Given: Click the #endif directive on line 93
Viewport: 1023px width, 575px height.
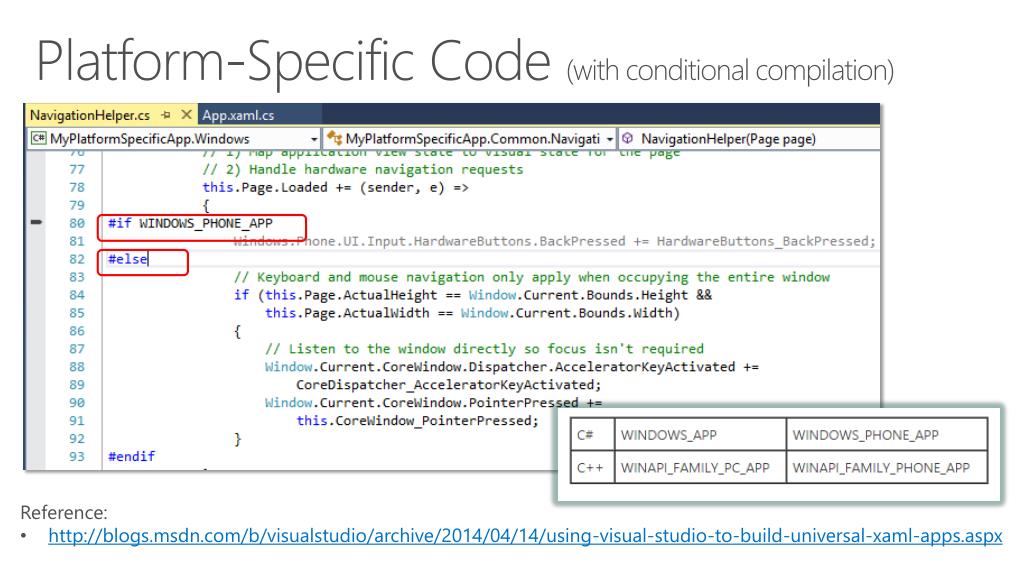Looking at the screenshot, I should click(x=132, y=456).
